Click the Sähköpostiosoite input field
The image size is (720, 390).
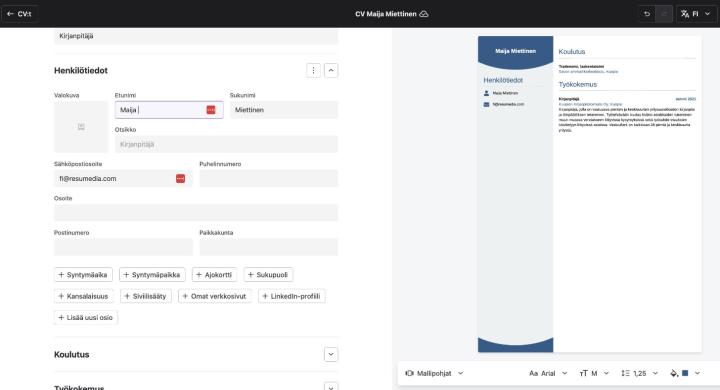click(x=123, y=178)
